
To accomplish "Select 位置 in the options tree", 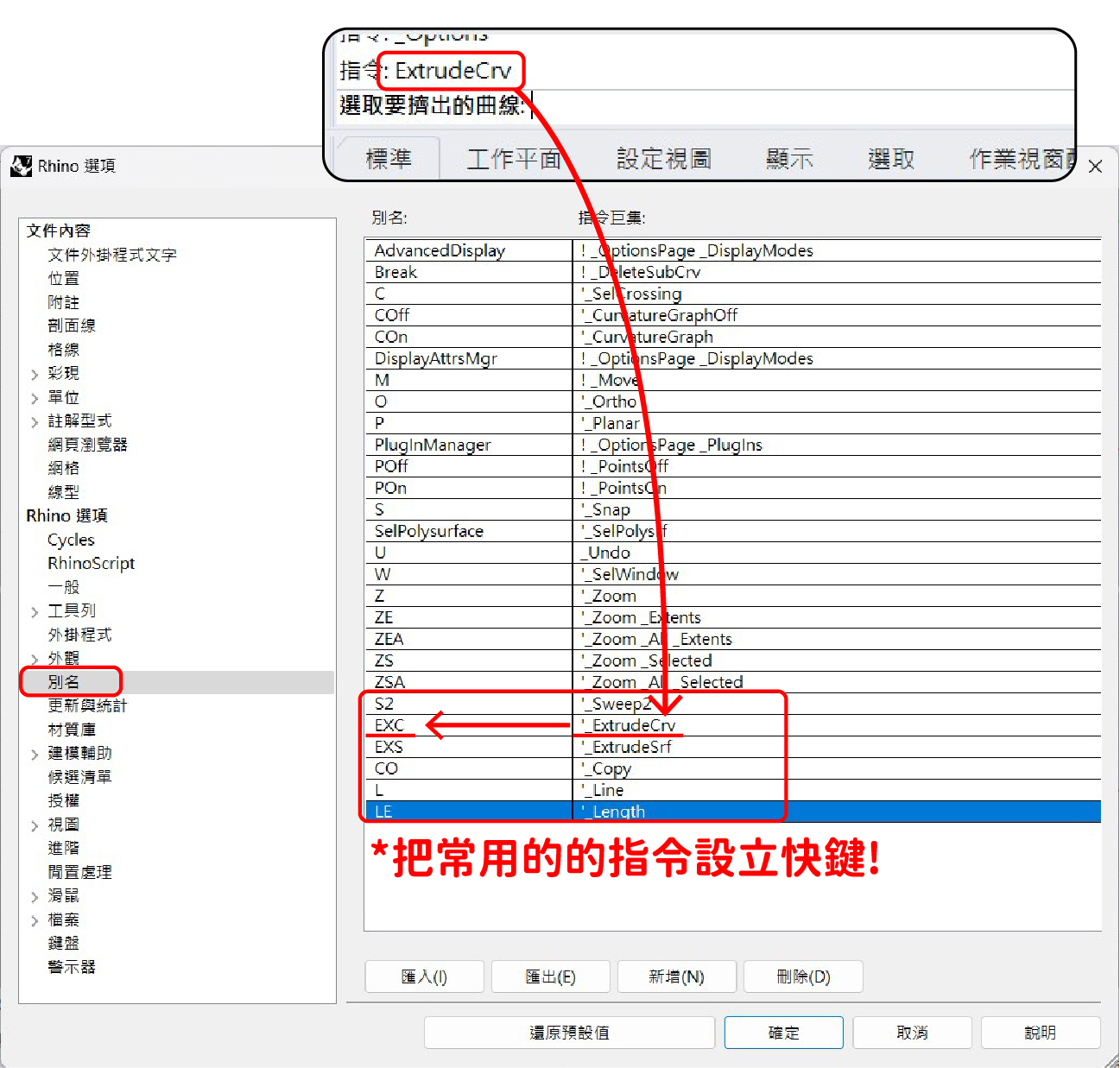I will pyautogui.click(x=63, y=278).
